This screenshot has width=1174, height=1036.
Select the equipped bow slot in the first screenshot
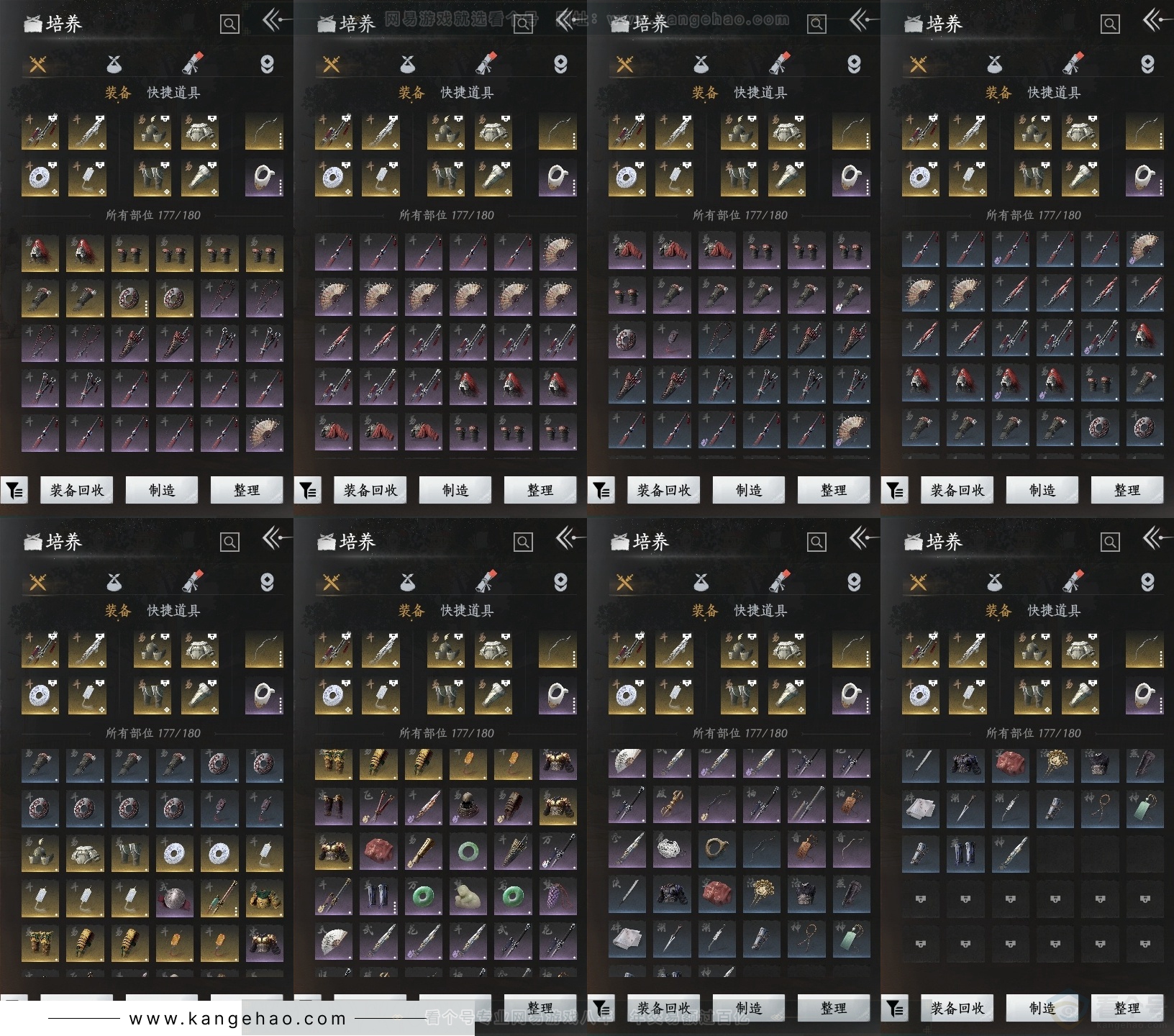(264, 131)
